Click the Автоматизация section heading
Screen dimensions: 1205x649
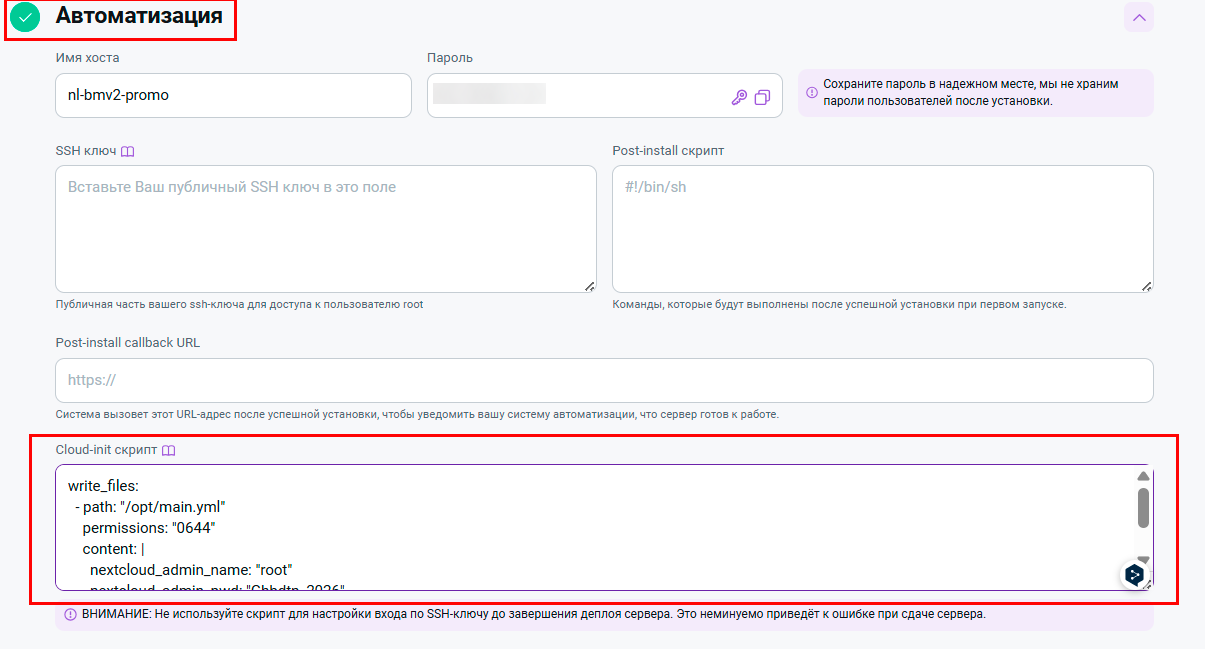[x=139, y=17]
